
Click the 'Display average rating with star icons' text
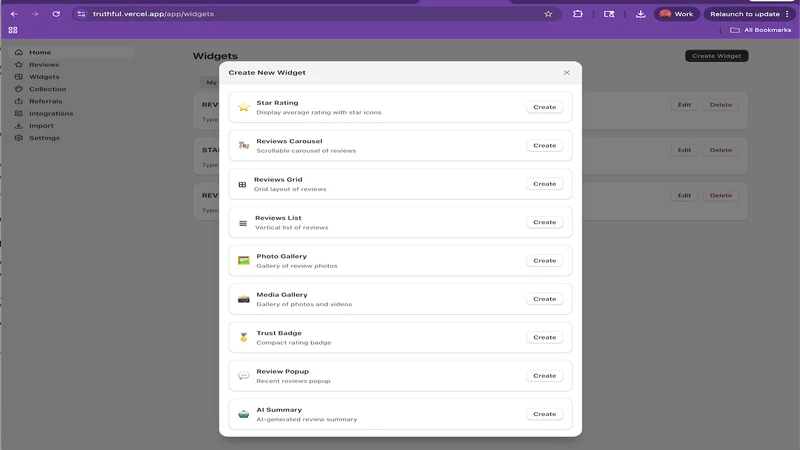(x=319, y=112)
